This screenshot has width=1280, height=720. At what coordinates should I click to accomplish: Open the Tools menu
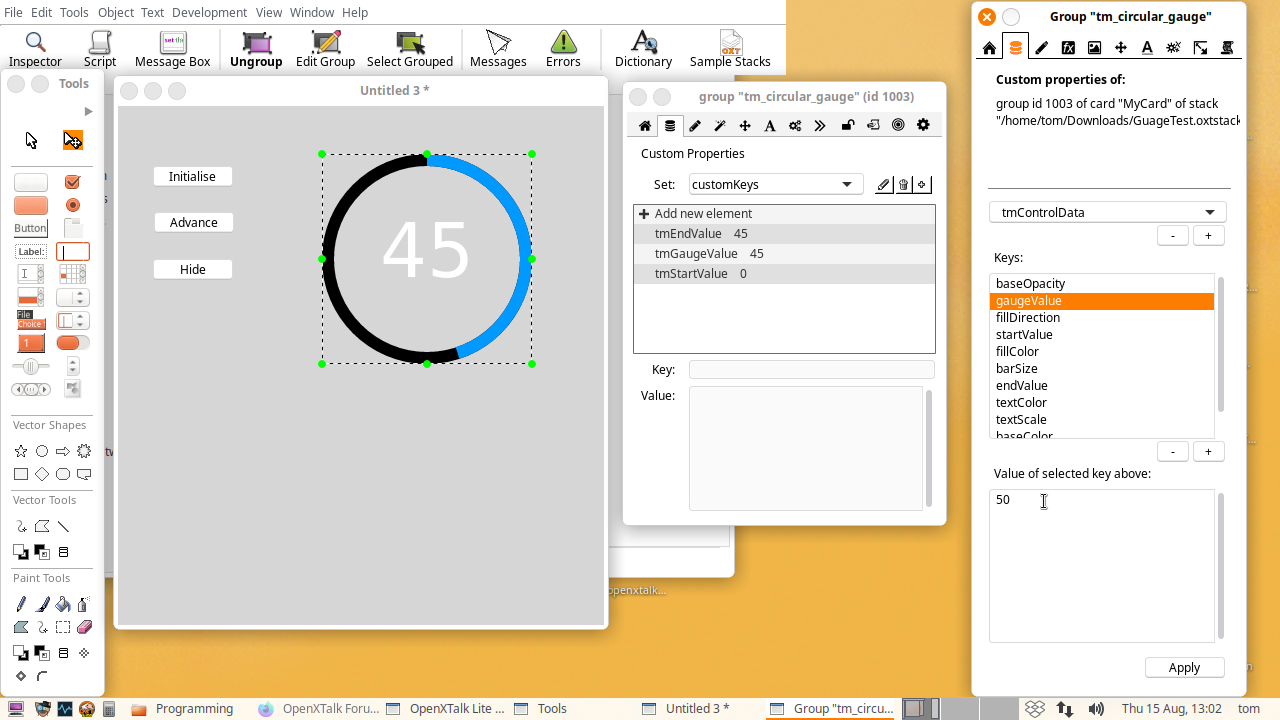tap(73, 12)
